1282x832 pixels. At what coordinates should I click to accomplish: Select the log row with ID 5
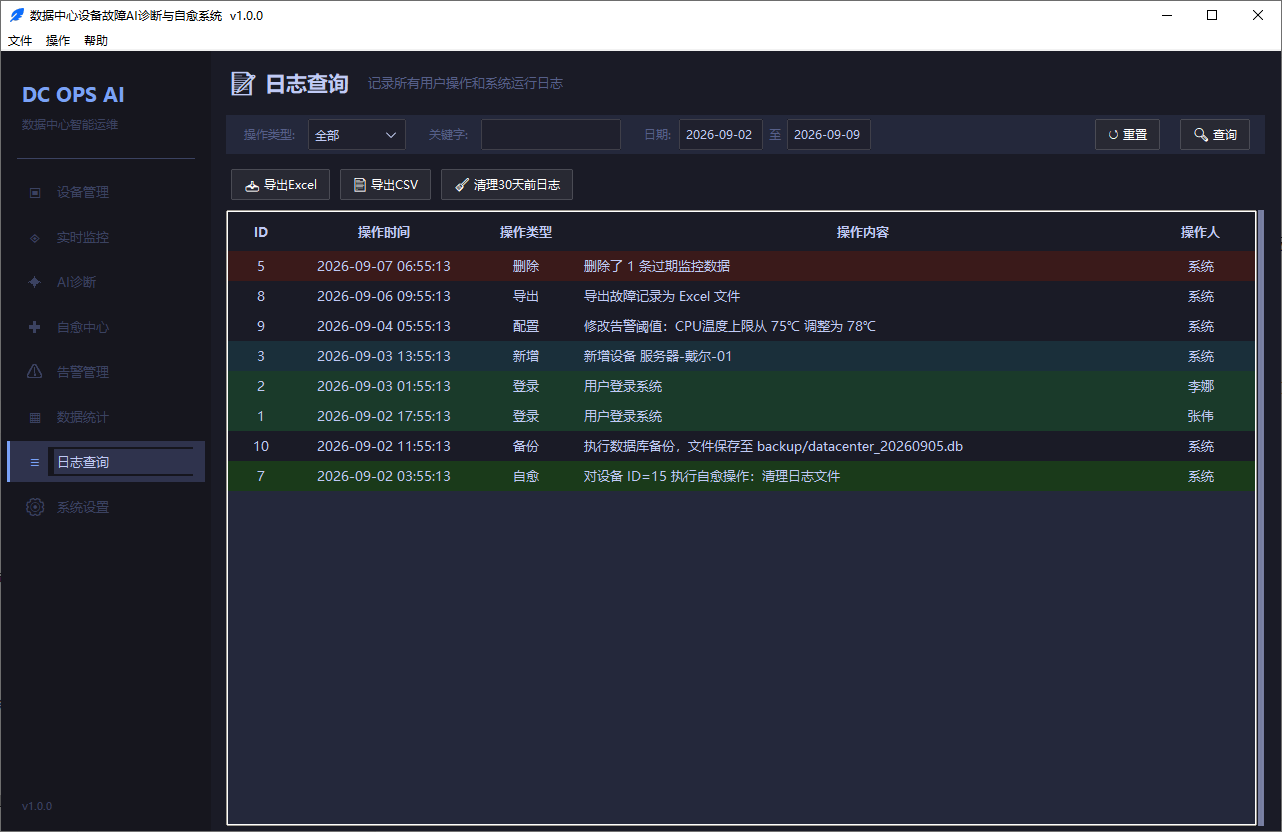point(741,266)
